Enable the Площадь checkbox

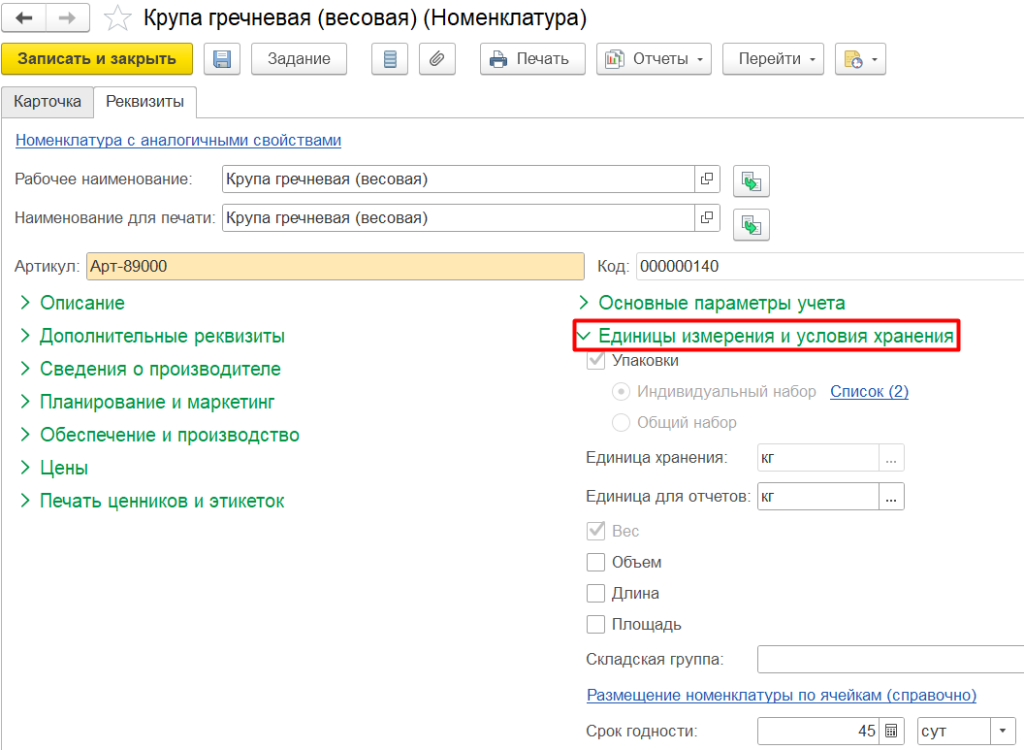[x=596, y=625]
